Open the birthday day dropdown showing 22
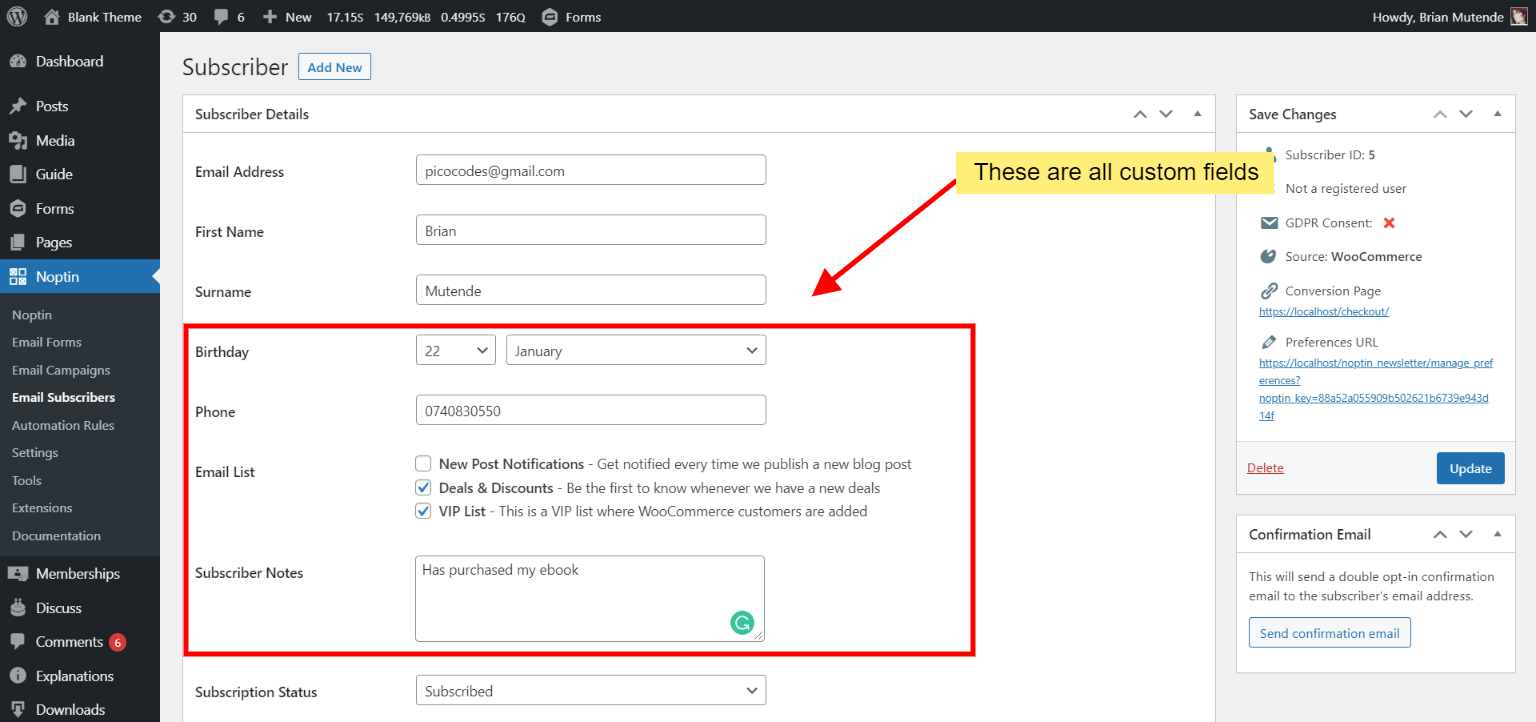Image resolution: width=1536 pixels, height=722 pixels. [x=455, y=349]
